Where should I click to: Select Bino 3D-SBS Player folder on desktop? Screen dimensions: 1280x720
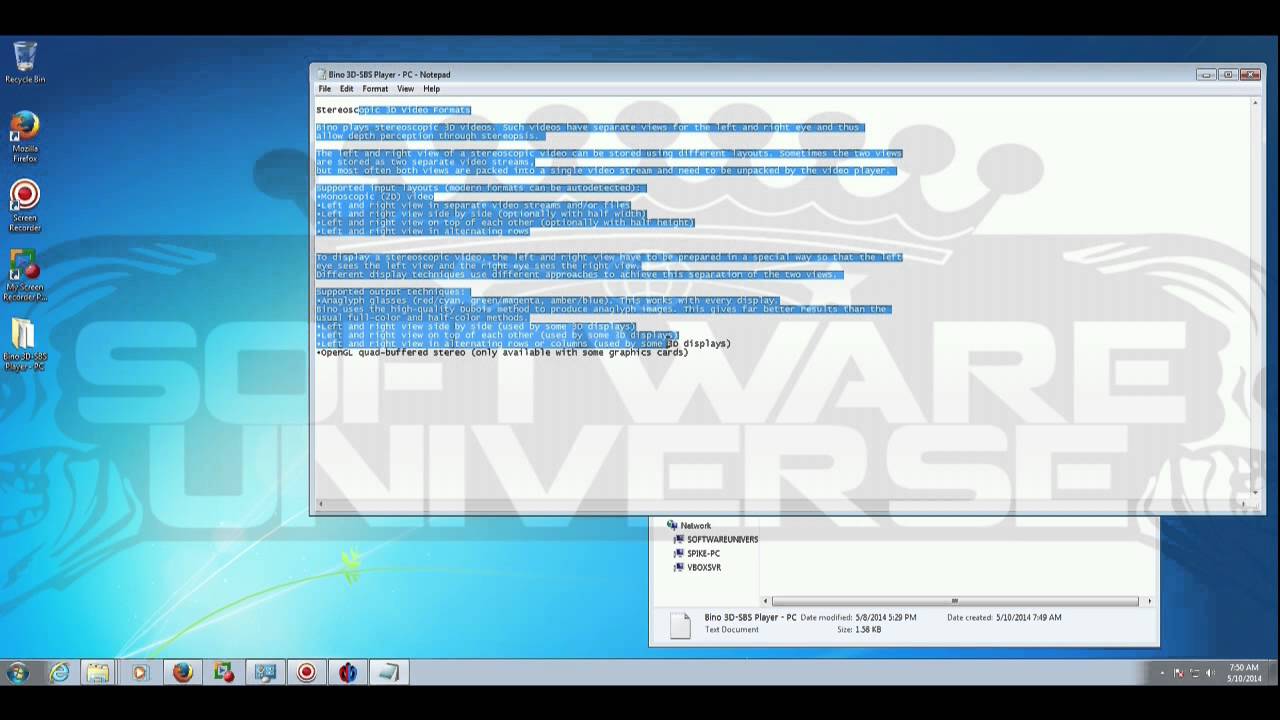25,344
